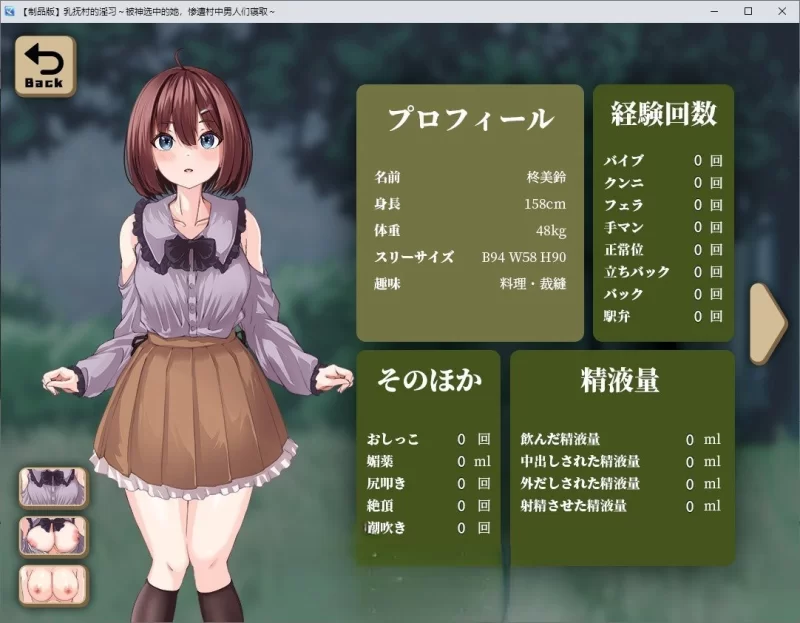Click the 48kg weight value
The width and height of the screenshot is (800, 623).
pos(551,231)
